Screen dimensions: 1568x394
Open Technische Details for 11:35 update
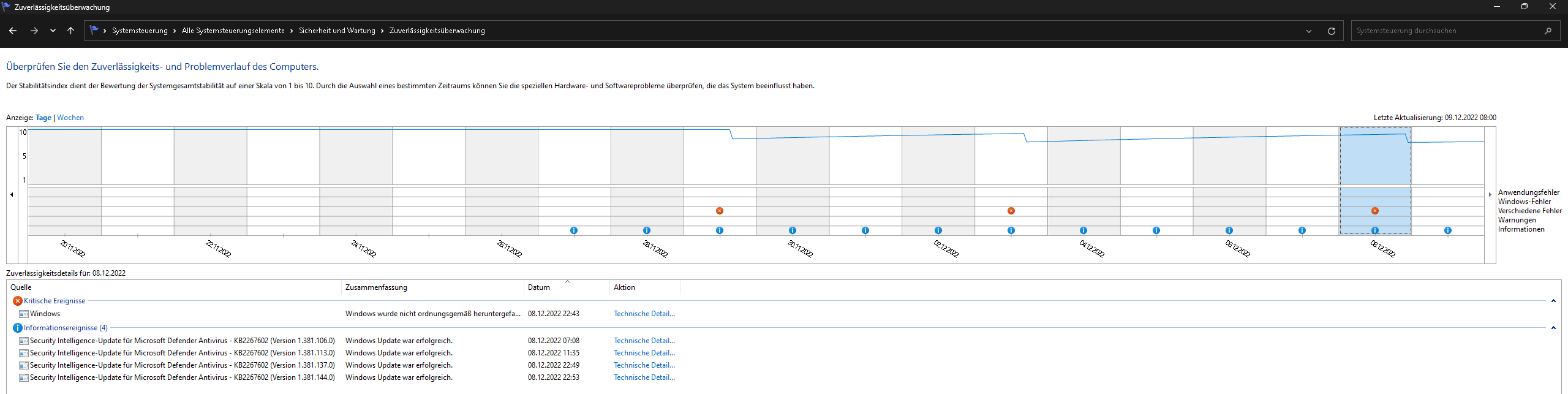644,353
